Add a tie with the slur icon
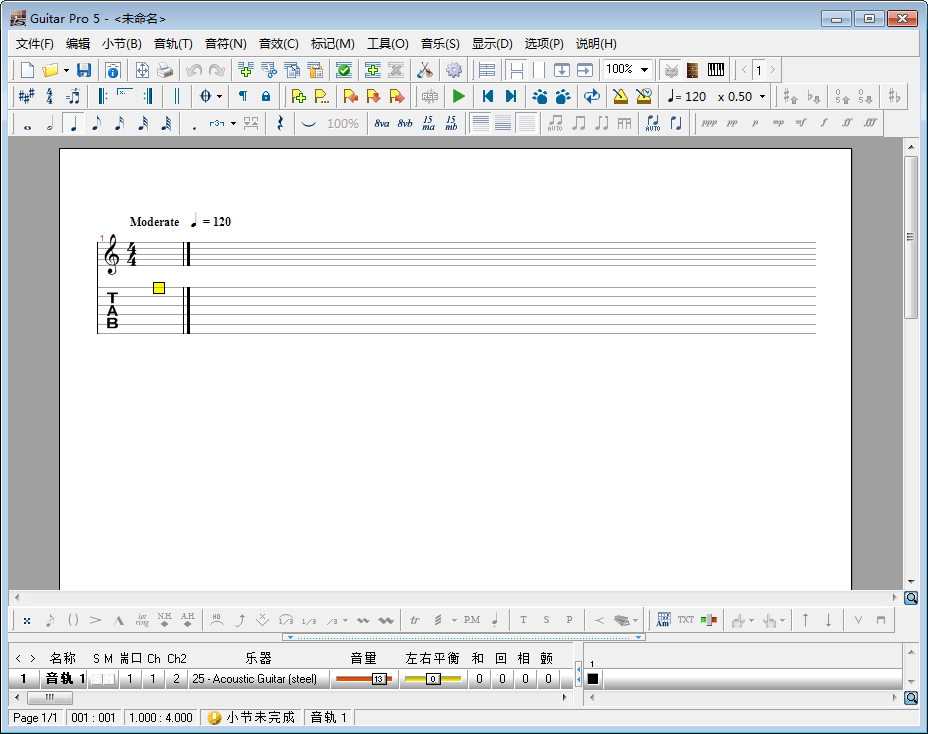Screen dimensions: 928x734 click(308, 123)
